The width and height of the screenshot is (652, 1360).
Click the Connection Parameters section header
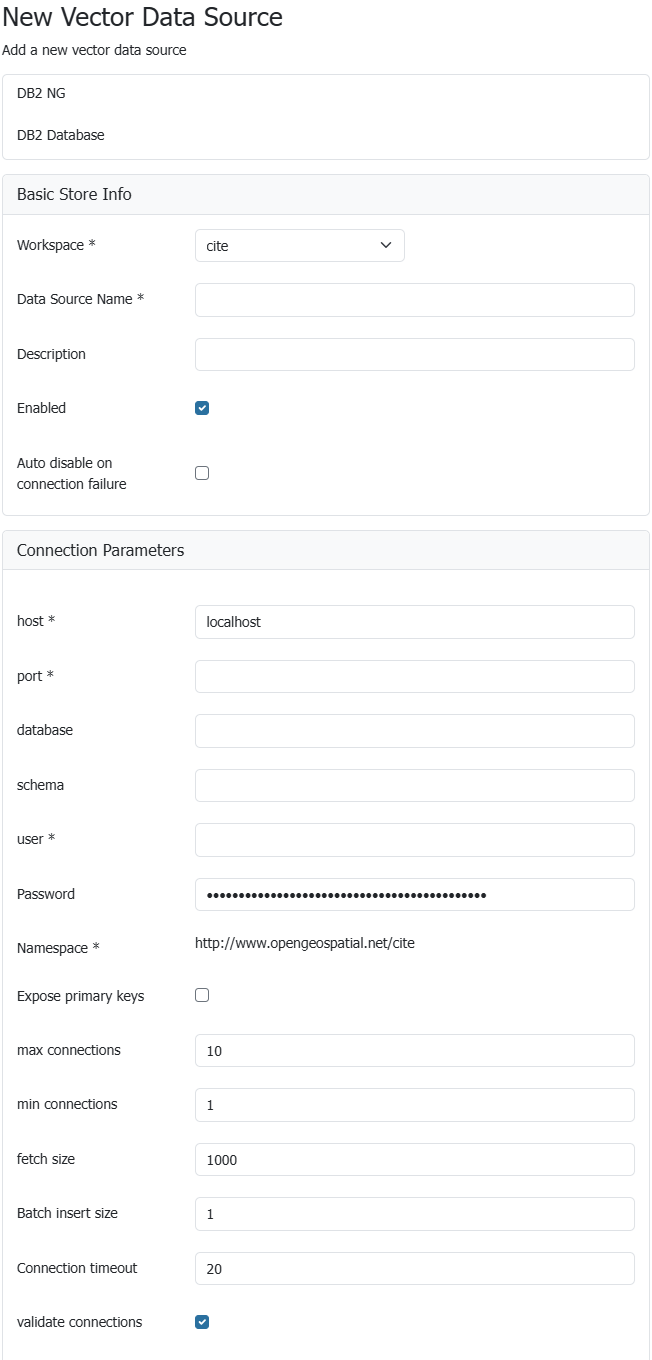100,550
